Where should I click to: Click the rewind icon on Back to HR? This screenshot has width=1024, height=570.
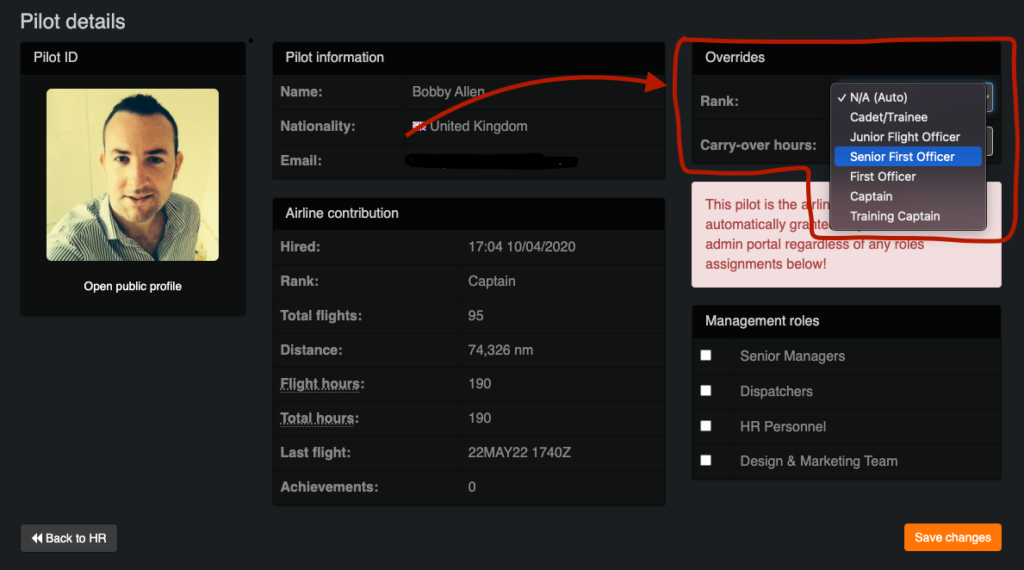coord(37,538)
